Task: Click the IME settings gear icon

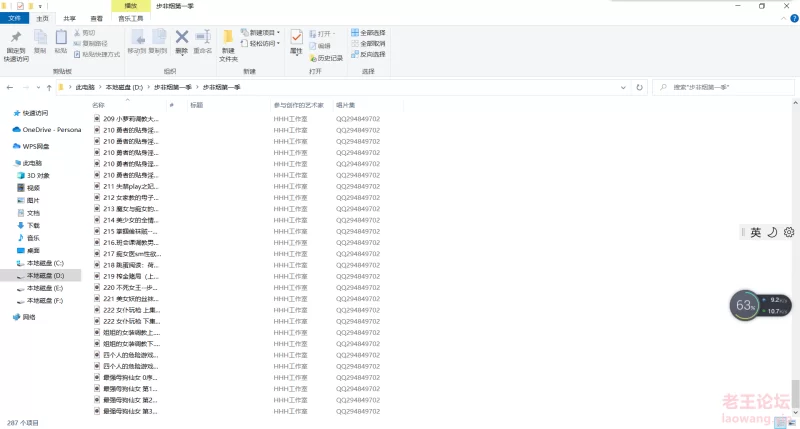Action: point(789,232)
